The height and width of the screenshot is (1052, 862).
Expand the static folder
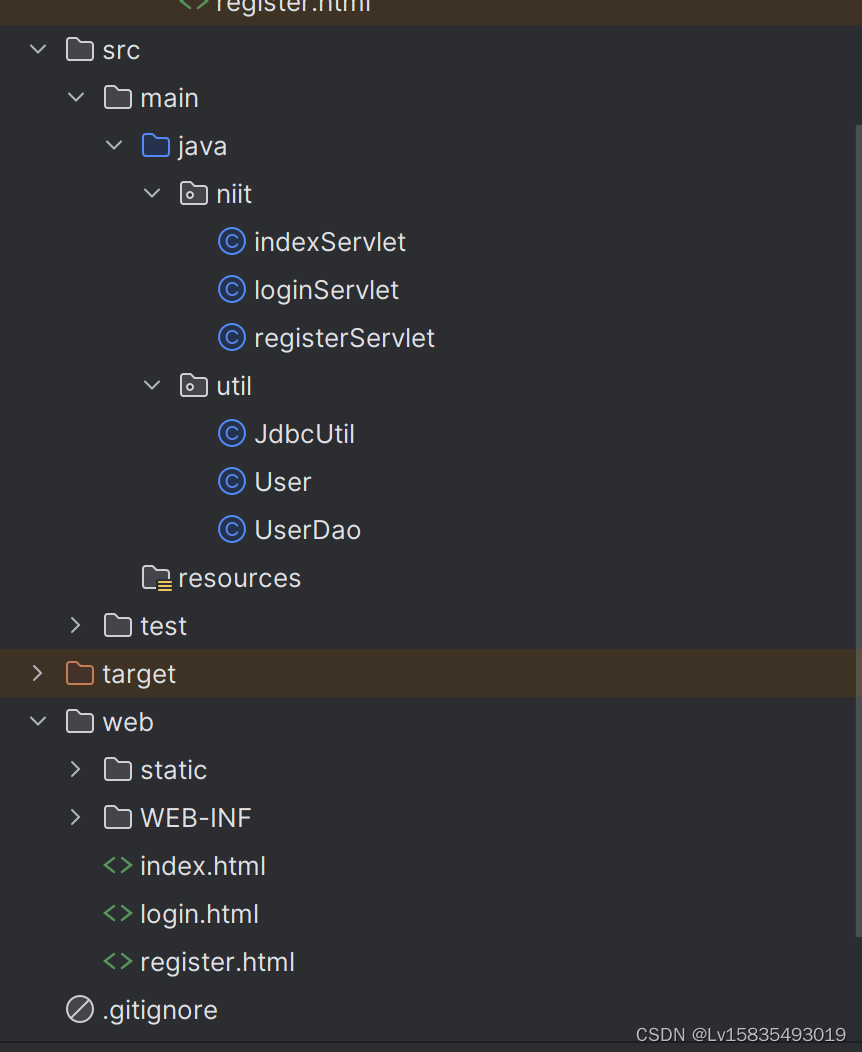point(75,769)
